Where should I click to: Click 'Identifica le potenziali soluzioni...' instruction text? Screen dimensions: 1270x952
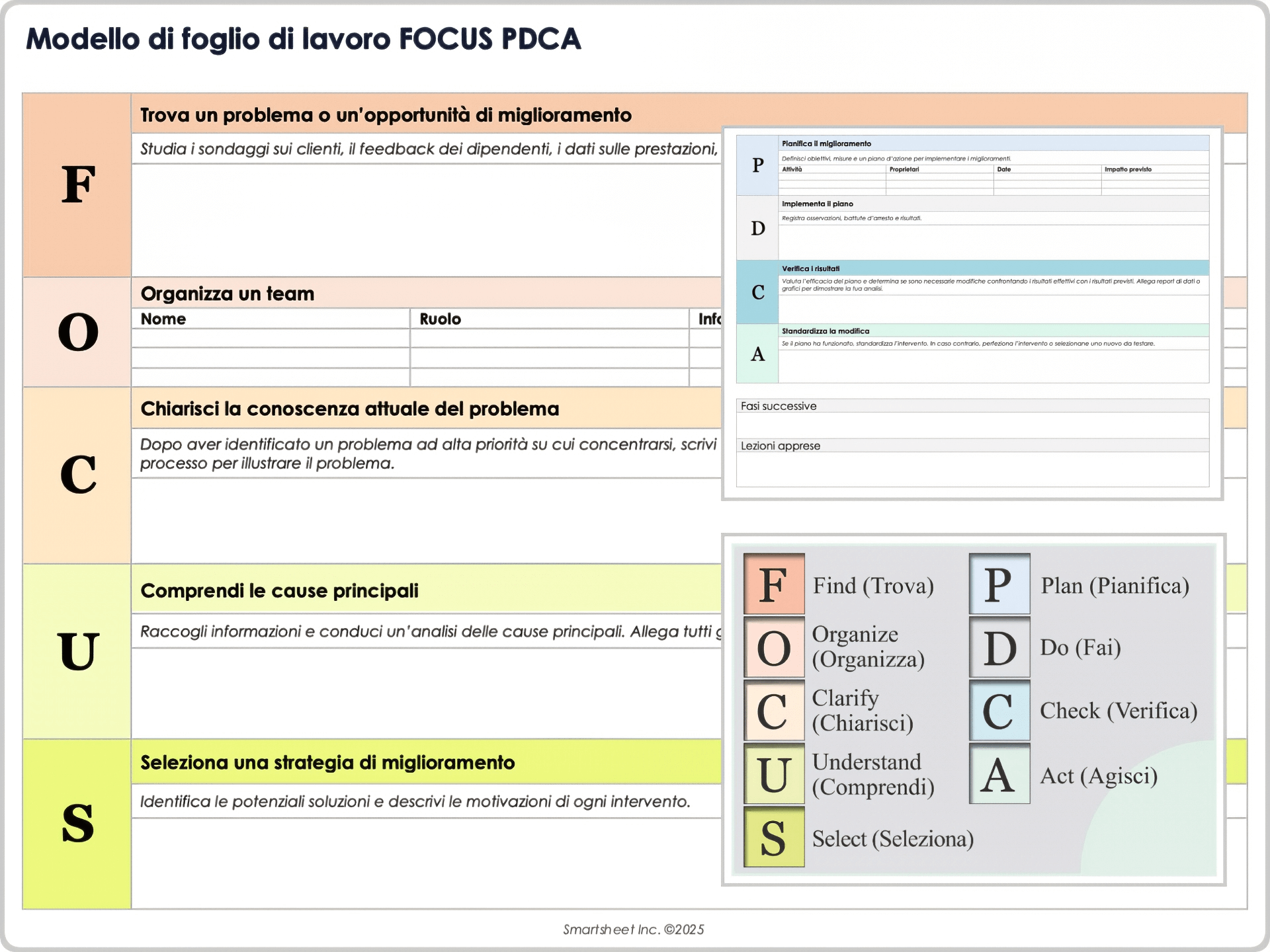coord(415,801)
